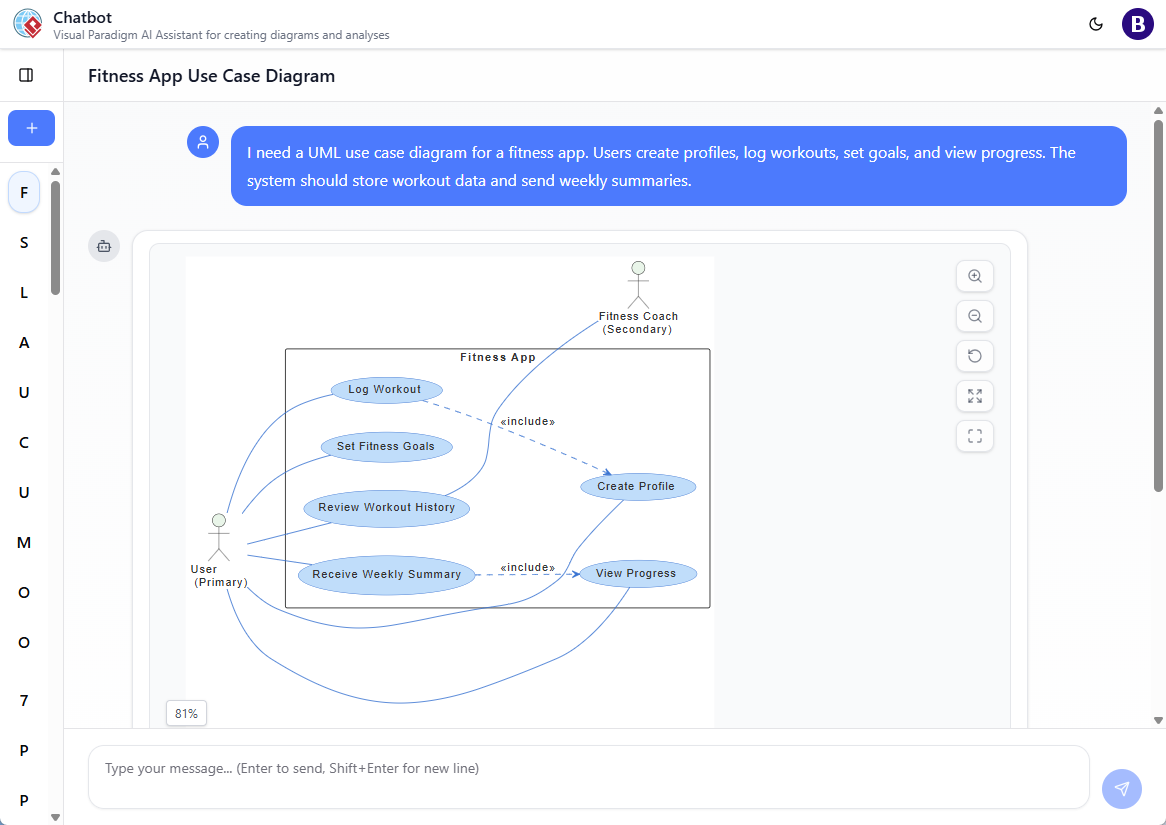Start a new chat with the plus button
Image resolution: width=1166 pixels, height=825 pixels.
(x=31, y=128)
